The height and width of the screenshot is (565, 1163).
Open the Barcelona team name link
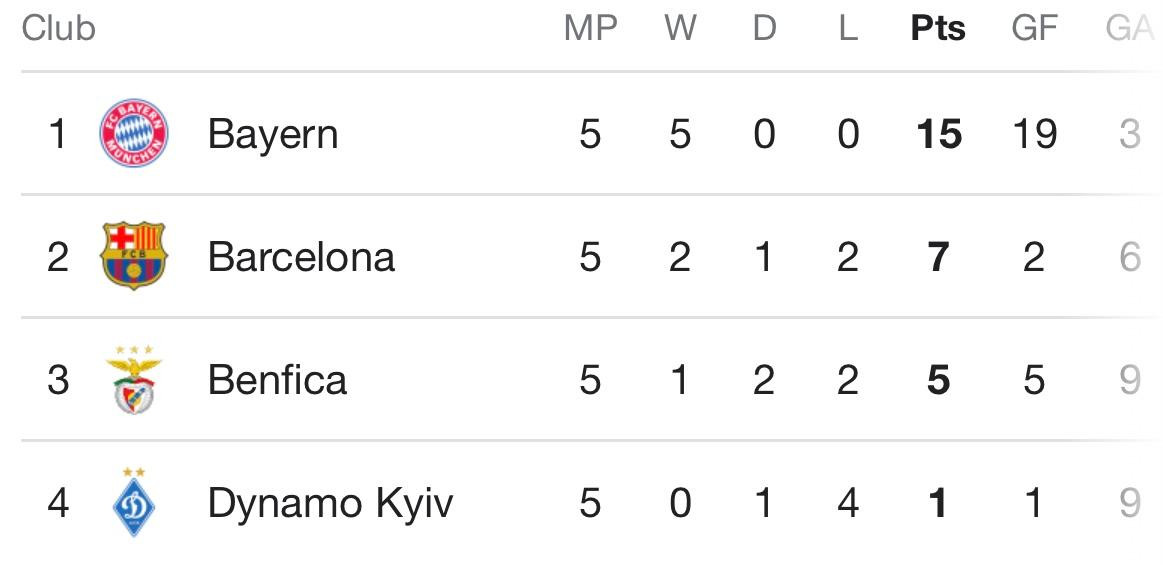point(301,257)
